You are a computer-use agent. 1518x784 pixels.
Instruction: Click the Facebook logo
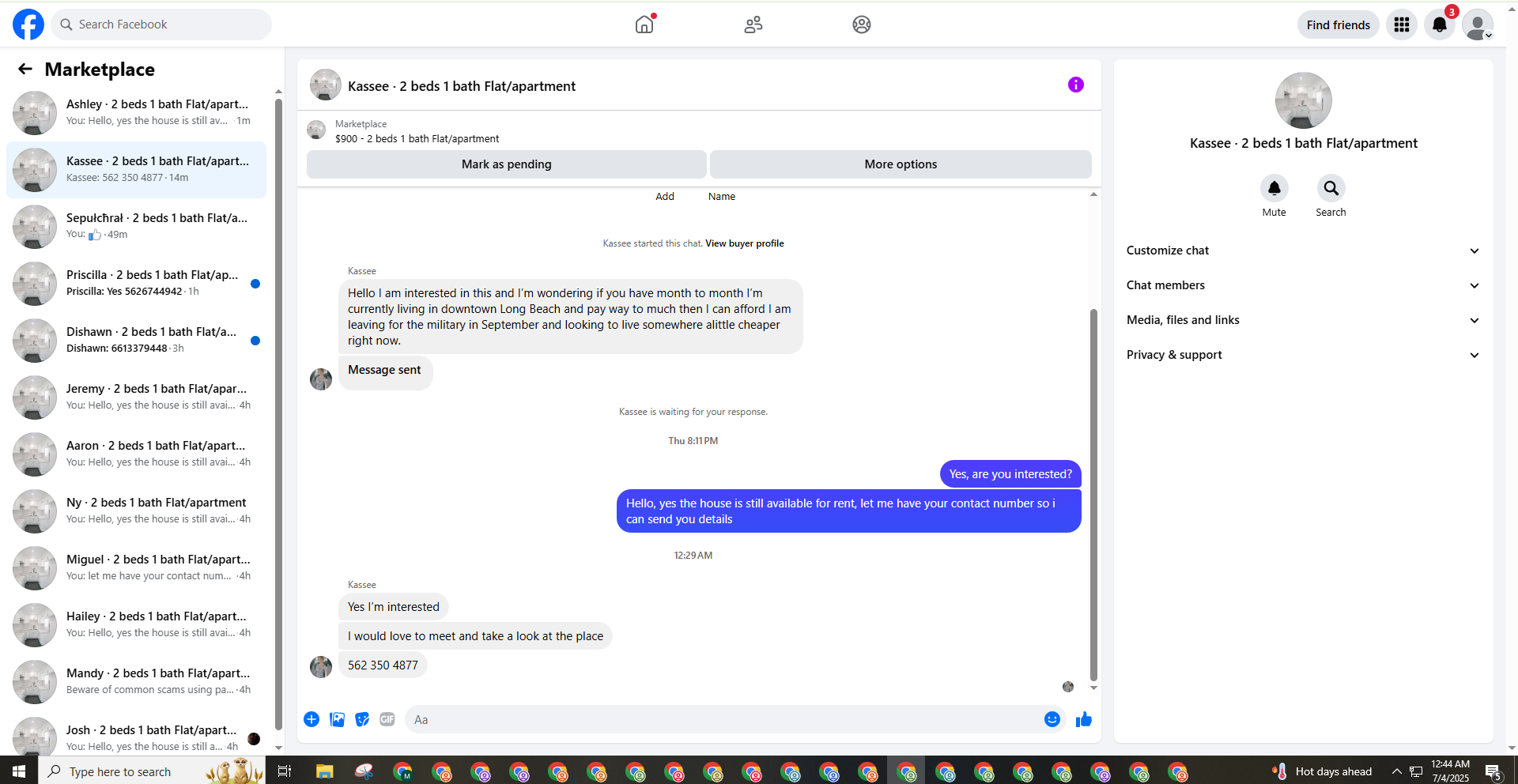[x=28, y=24]
